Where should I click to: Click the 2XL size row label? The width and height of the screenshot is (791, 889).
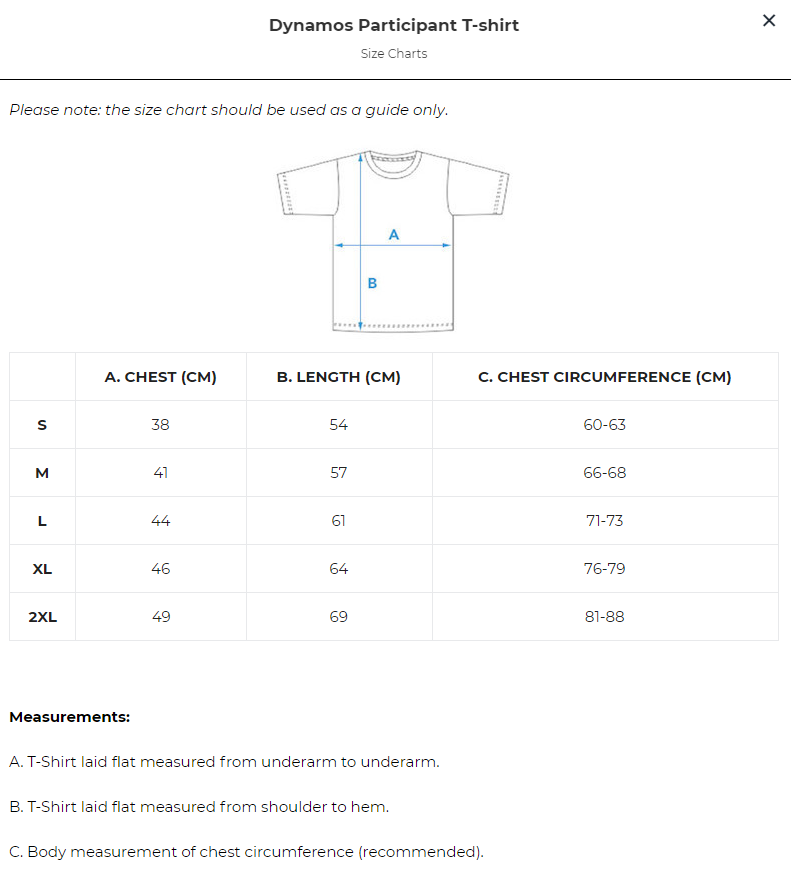pos(42,617)
